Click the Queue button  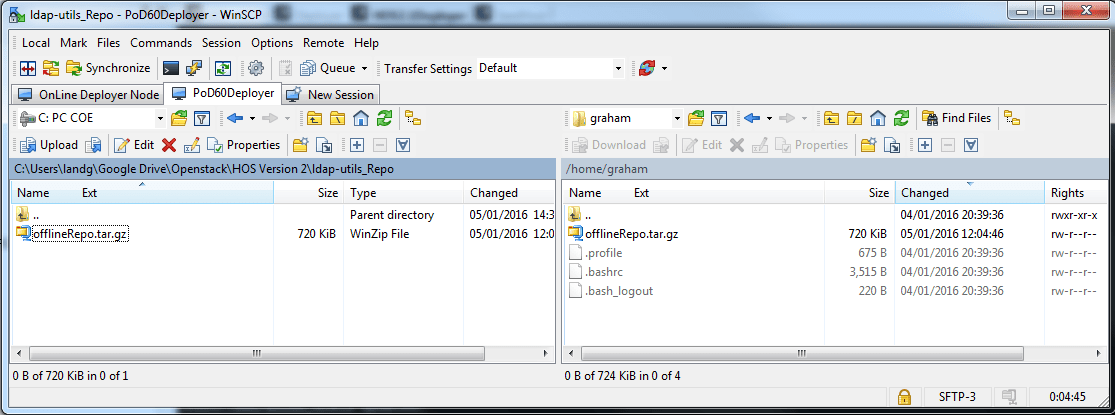329,68
